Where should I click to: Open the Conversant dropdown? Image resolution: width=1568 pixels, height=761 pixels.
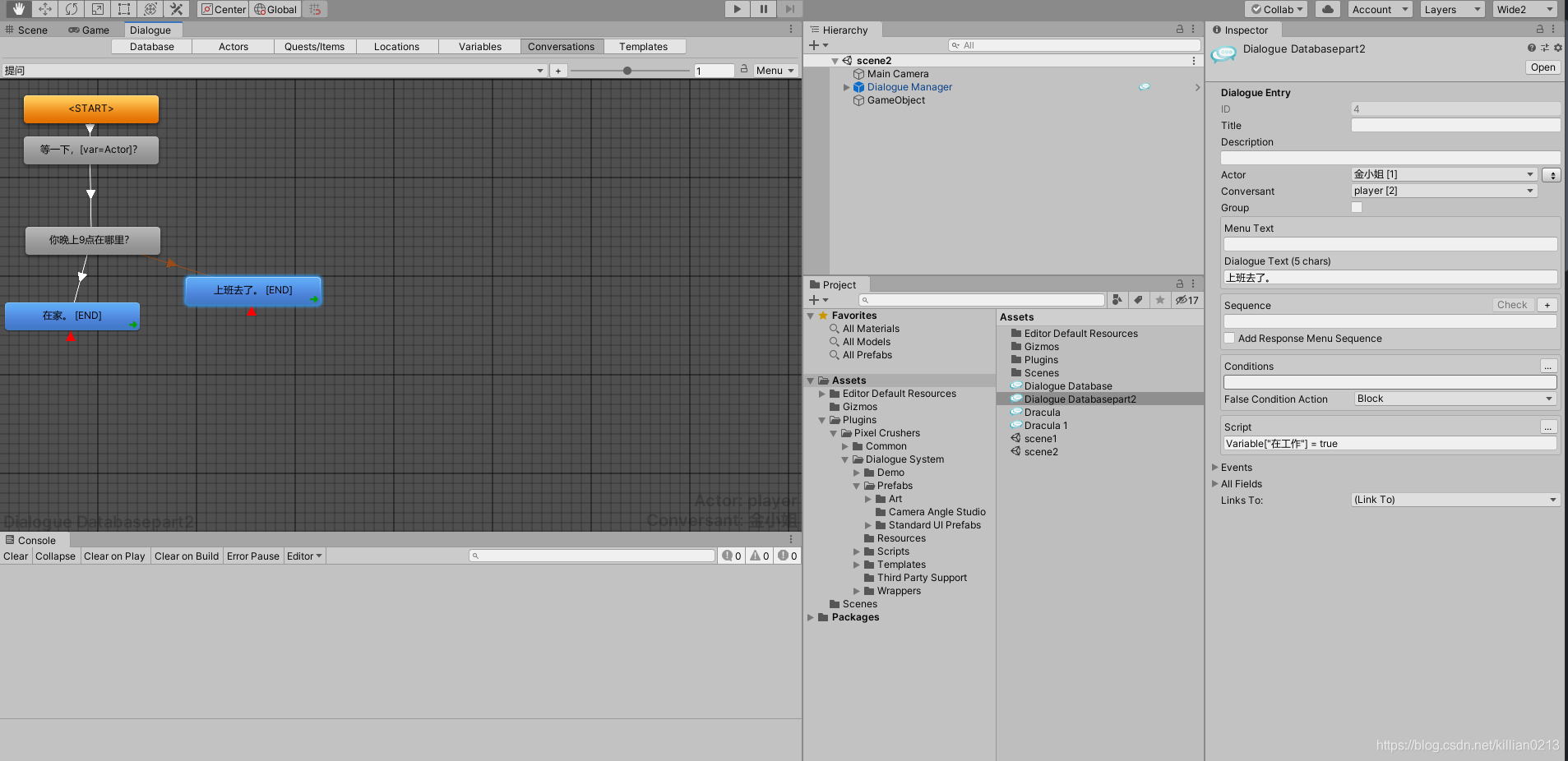[1444, 191]
